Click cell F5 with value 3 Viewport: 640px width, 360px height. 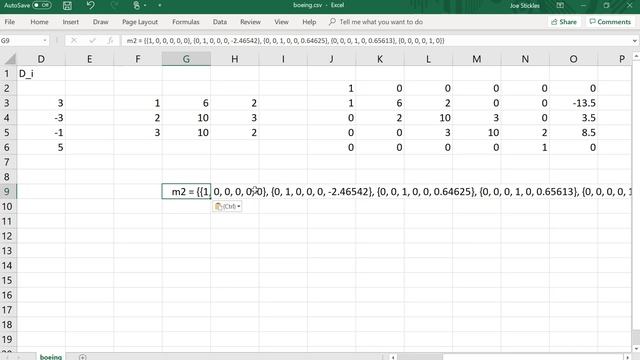[138, 133]
